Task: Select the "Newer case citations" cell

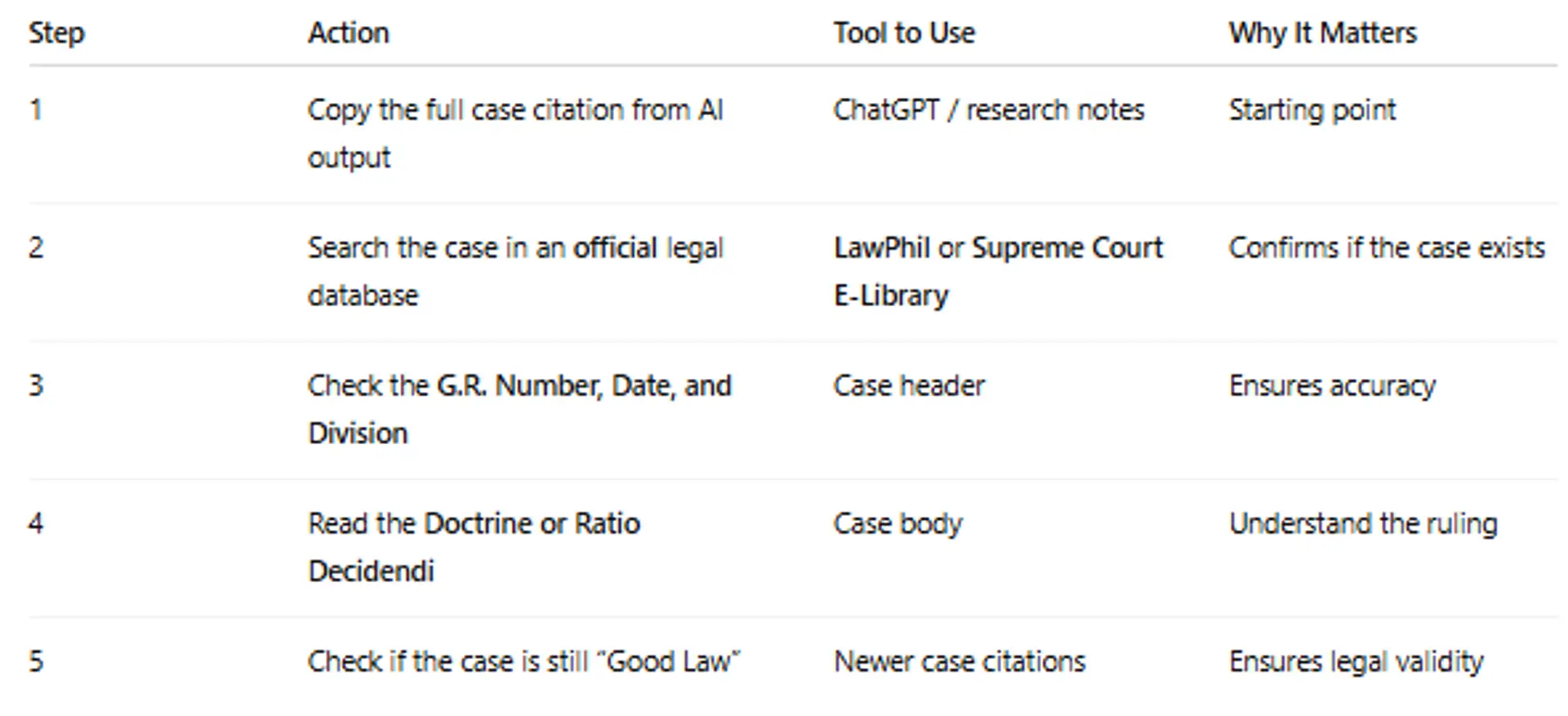Action: [960, 661]
